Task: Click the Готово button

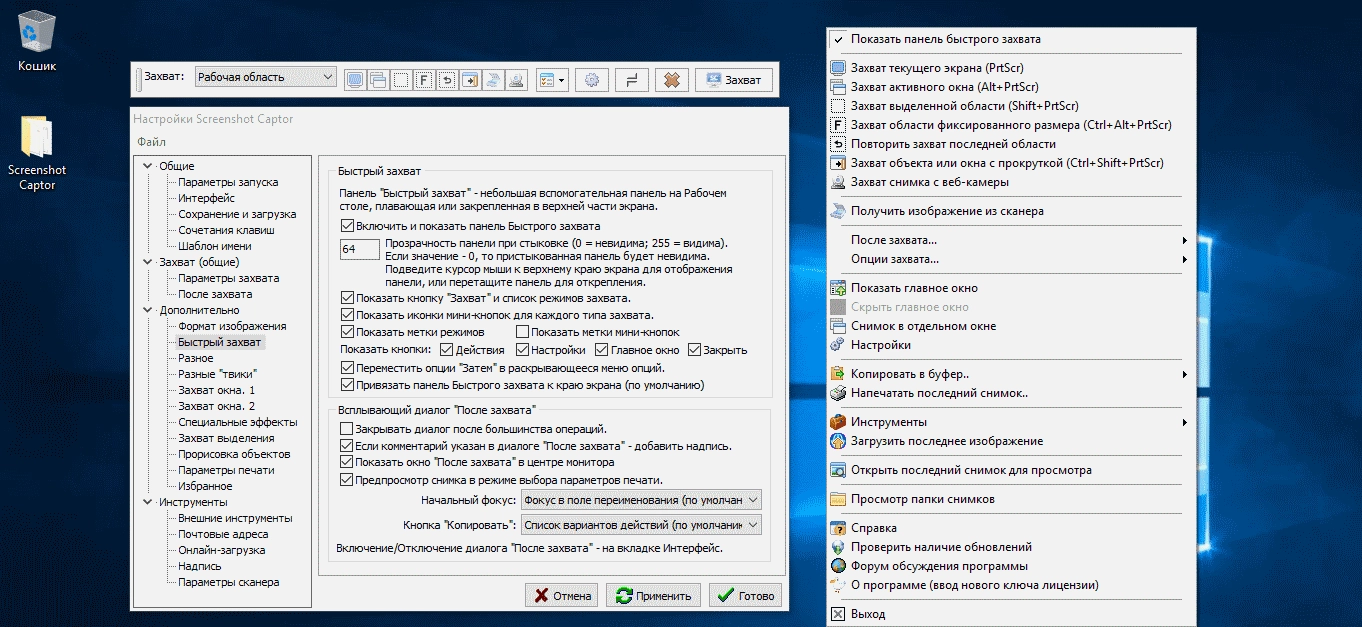Action: 745,595
